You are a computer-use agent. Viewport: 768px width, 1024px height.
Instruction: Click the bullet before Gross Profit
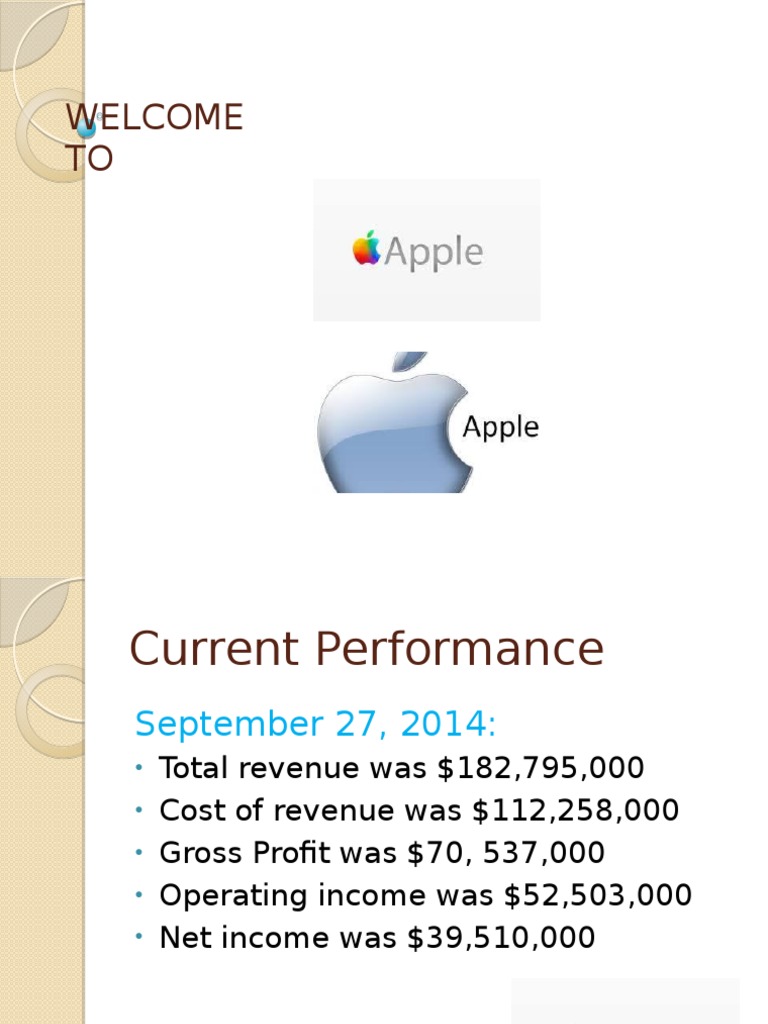[x=138, y=853]
